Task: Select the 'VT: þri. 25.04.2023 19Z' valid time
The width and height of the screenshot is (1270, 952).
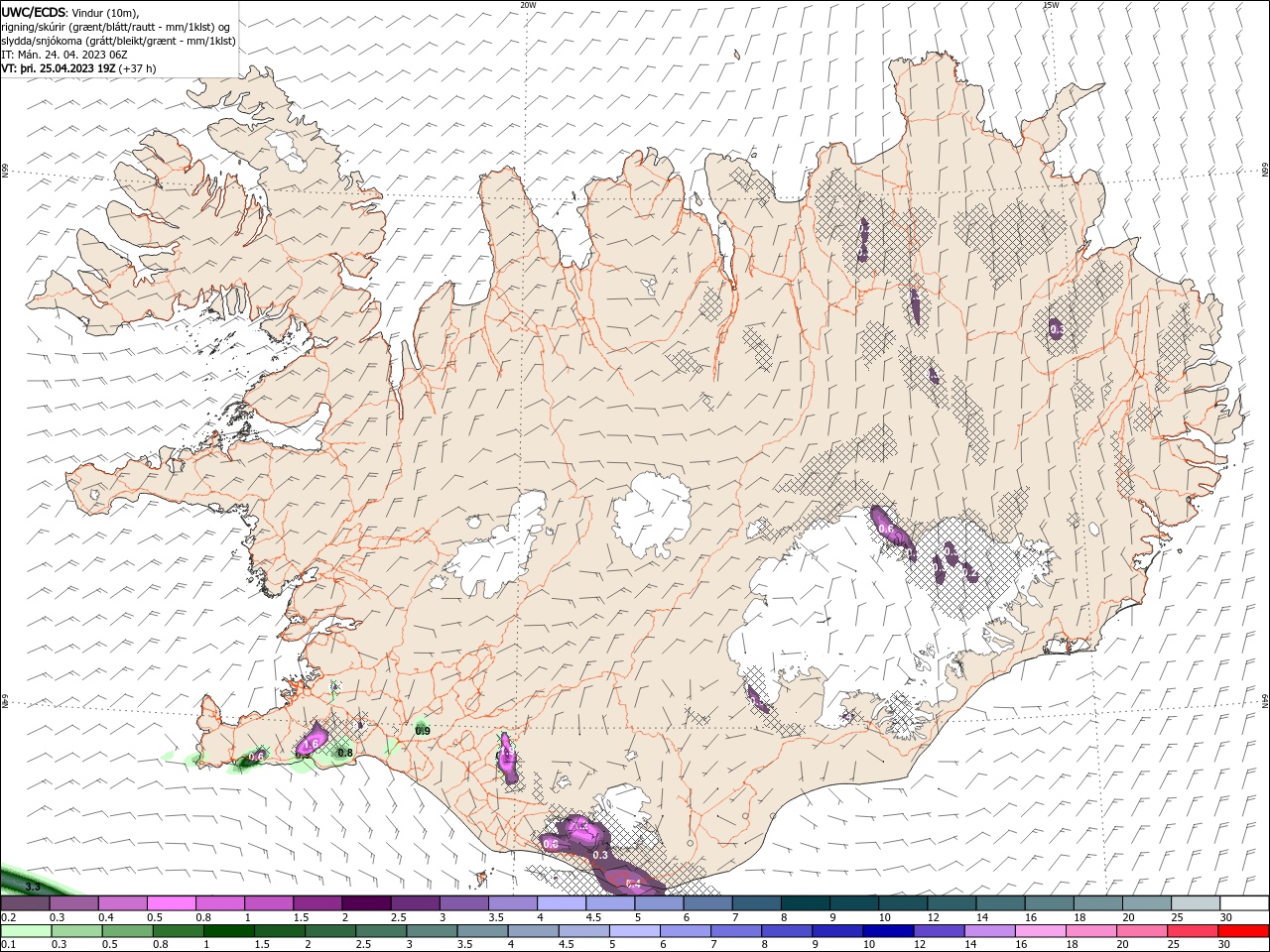Action: pyautogui.click(x=59, y=68)
